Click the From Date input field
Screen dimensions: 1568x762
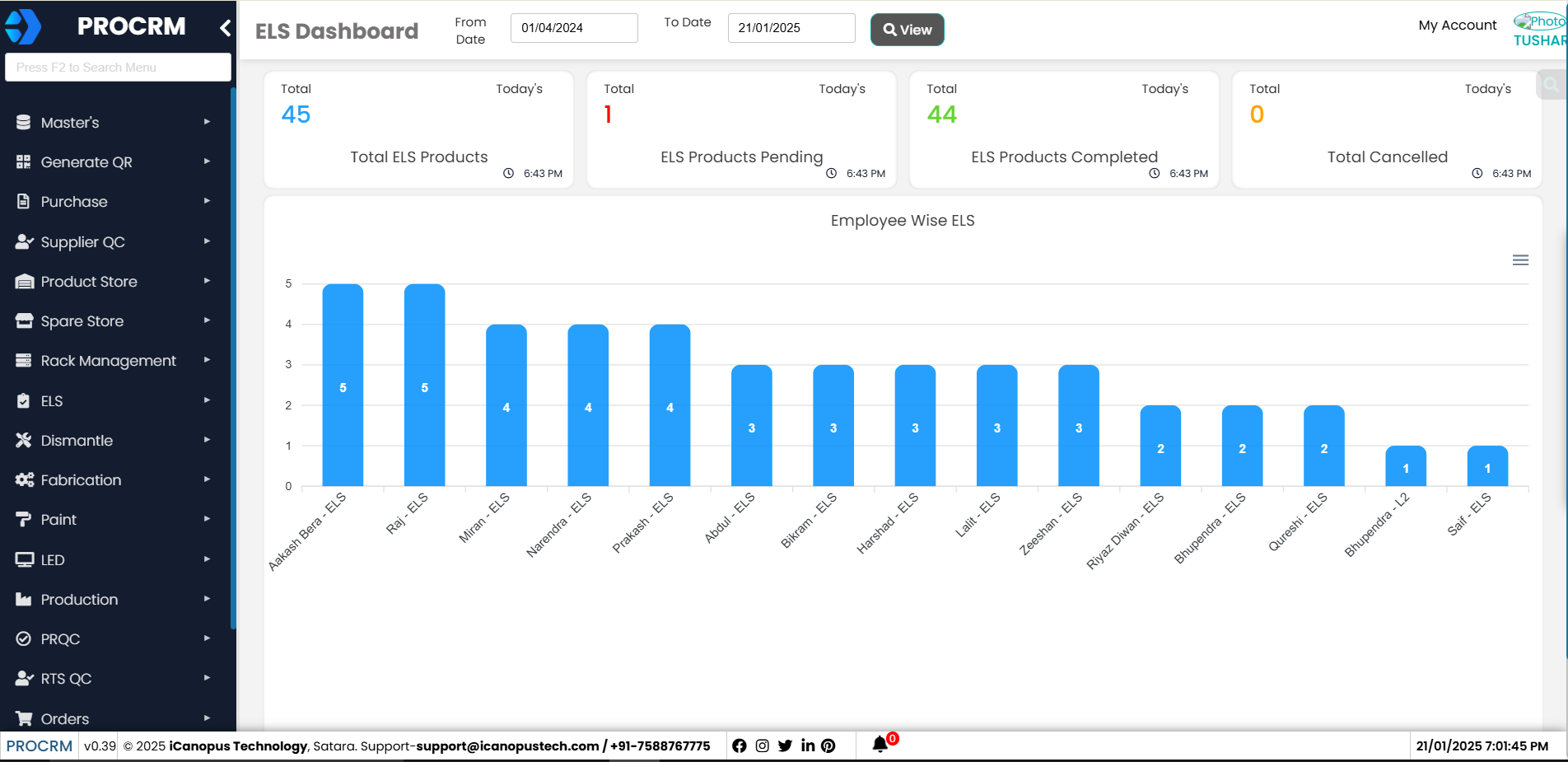click(x=574, y=28)
